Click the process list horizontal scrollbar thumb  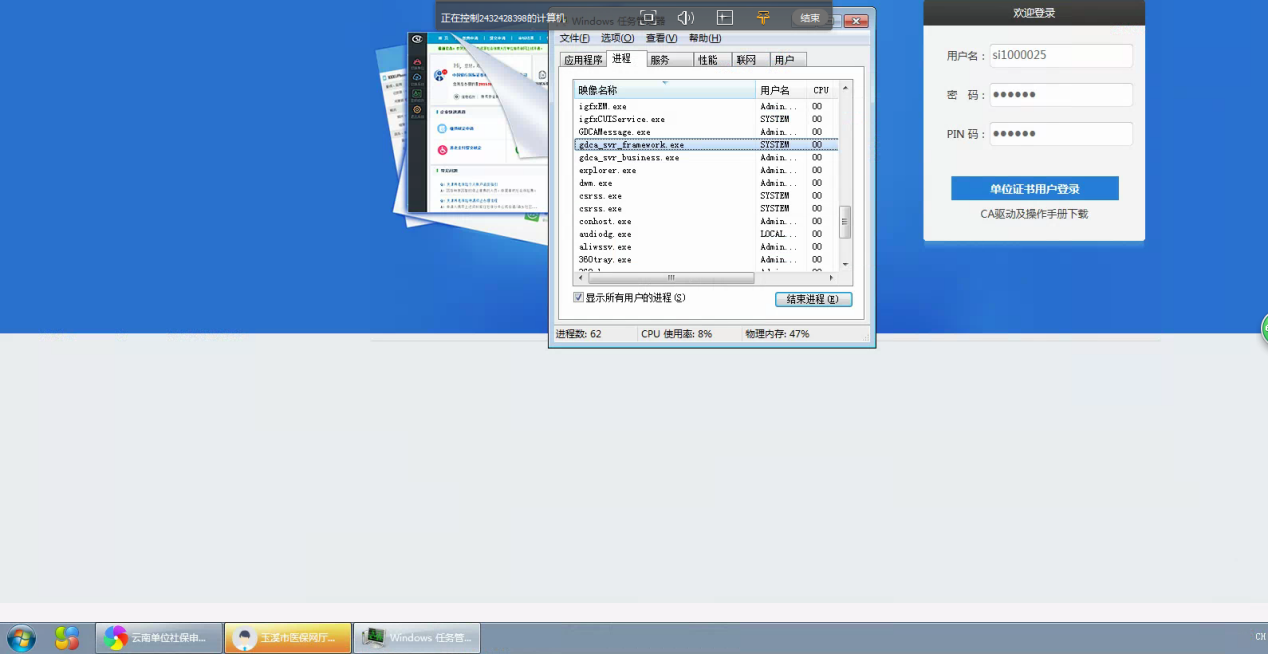click(x=671, y=277)
